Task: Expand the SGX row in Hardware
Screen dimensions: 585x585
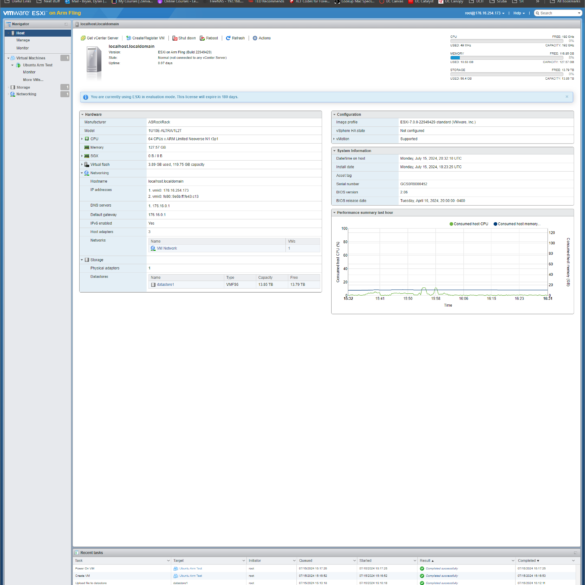Action: point(82,156)
